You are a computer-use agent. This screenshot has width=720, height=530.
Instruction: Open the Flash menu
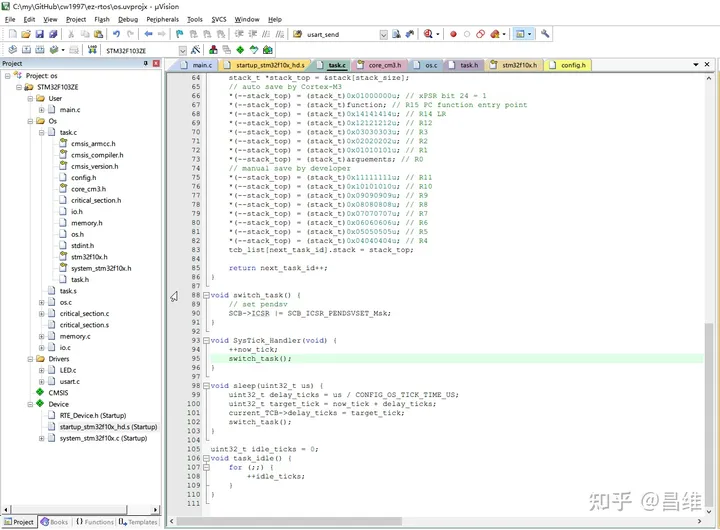coord(102,19)
